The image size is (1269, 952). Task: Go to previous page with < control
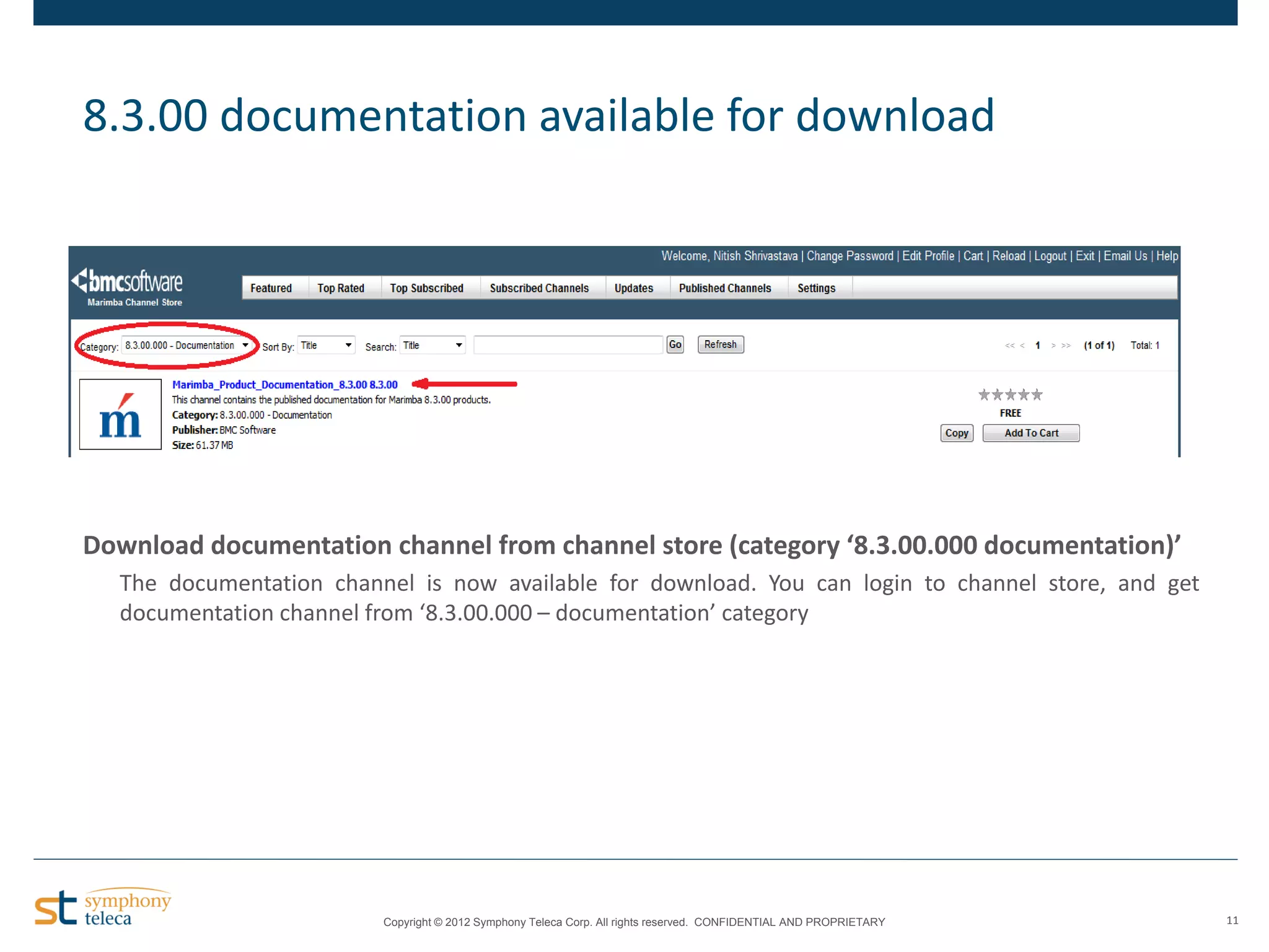point(1022,346)
